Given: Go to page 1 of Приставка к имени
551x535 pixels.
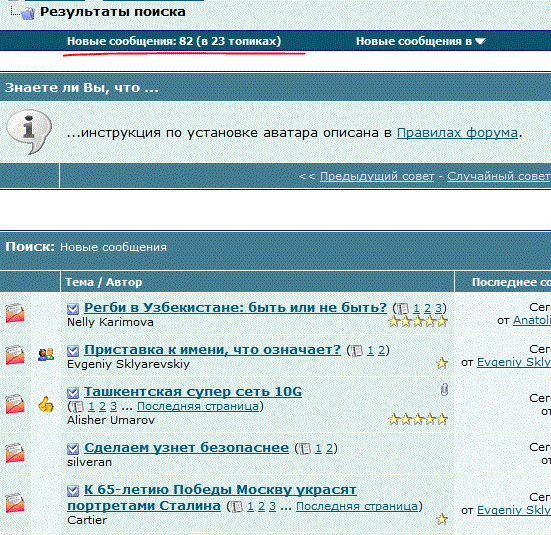Looking at the screenshot, I should pos(370,350).
